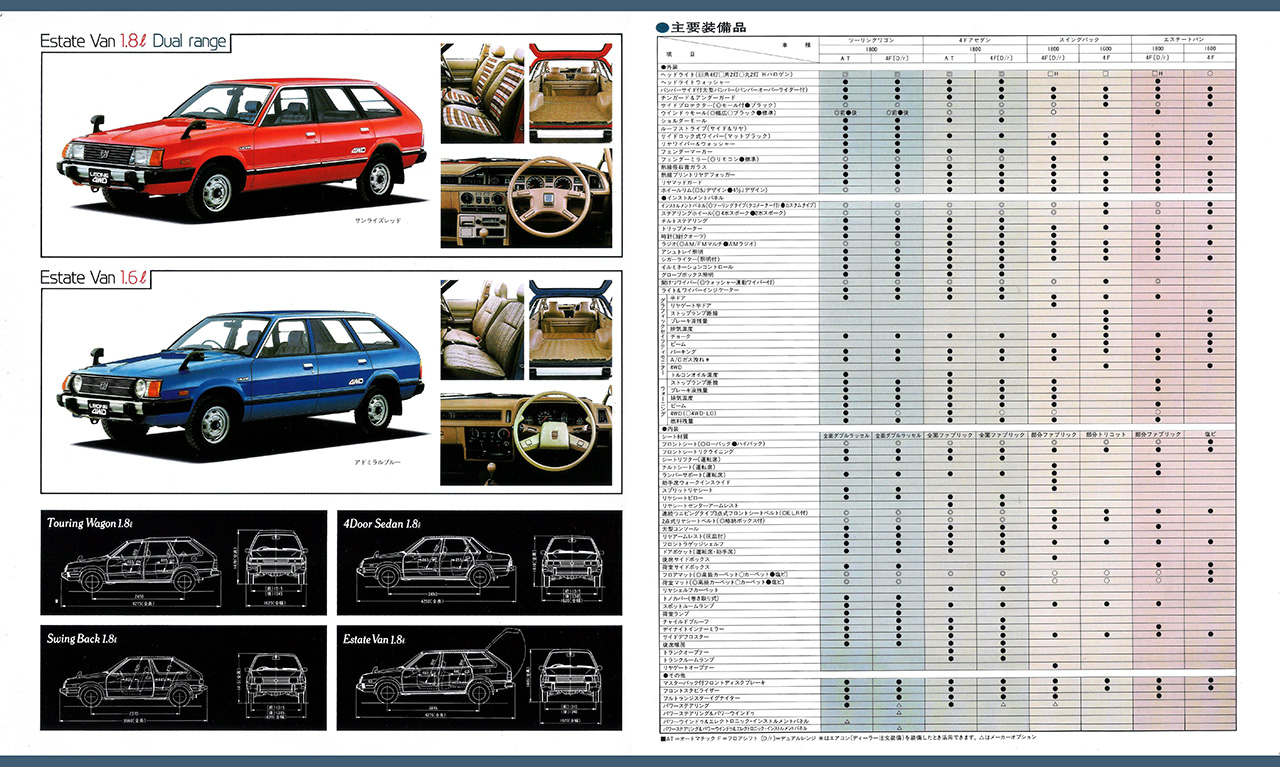Viewport: 1280px width, 767px height.
Task: Click the row label 'フェンダーマーカー'
Action: point(686,151)
